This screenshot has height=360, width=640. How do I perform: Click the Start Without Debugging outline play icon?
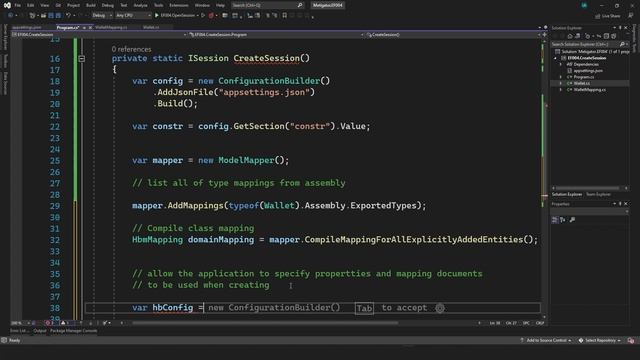click(203, 16)
